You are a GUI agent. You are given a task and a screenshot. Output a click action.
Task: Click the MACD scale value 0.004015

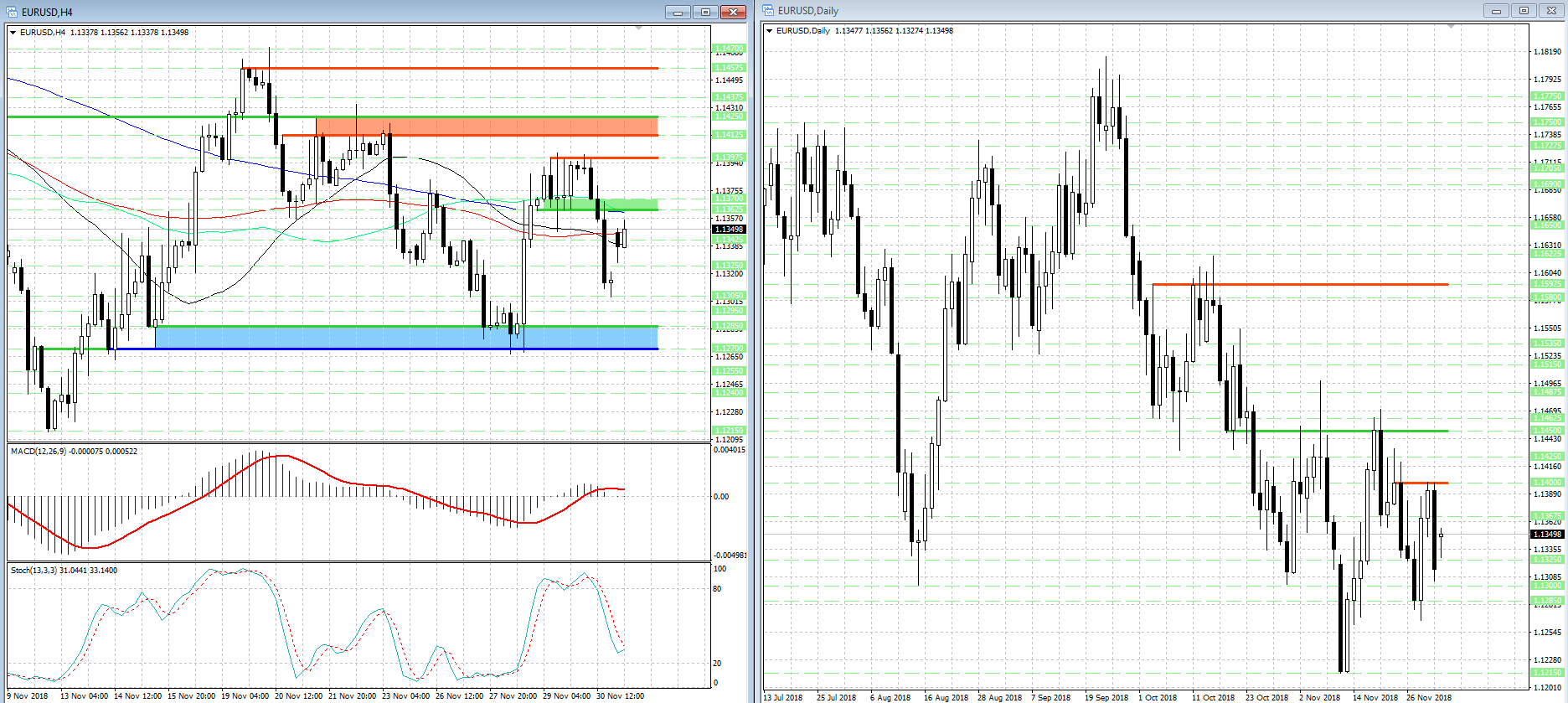coord(729,450)
